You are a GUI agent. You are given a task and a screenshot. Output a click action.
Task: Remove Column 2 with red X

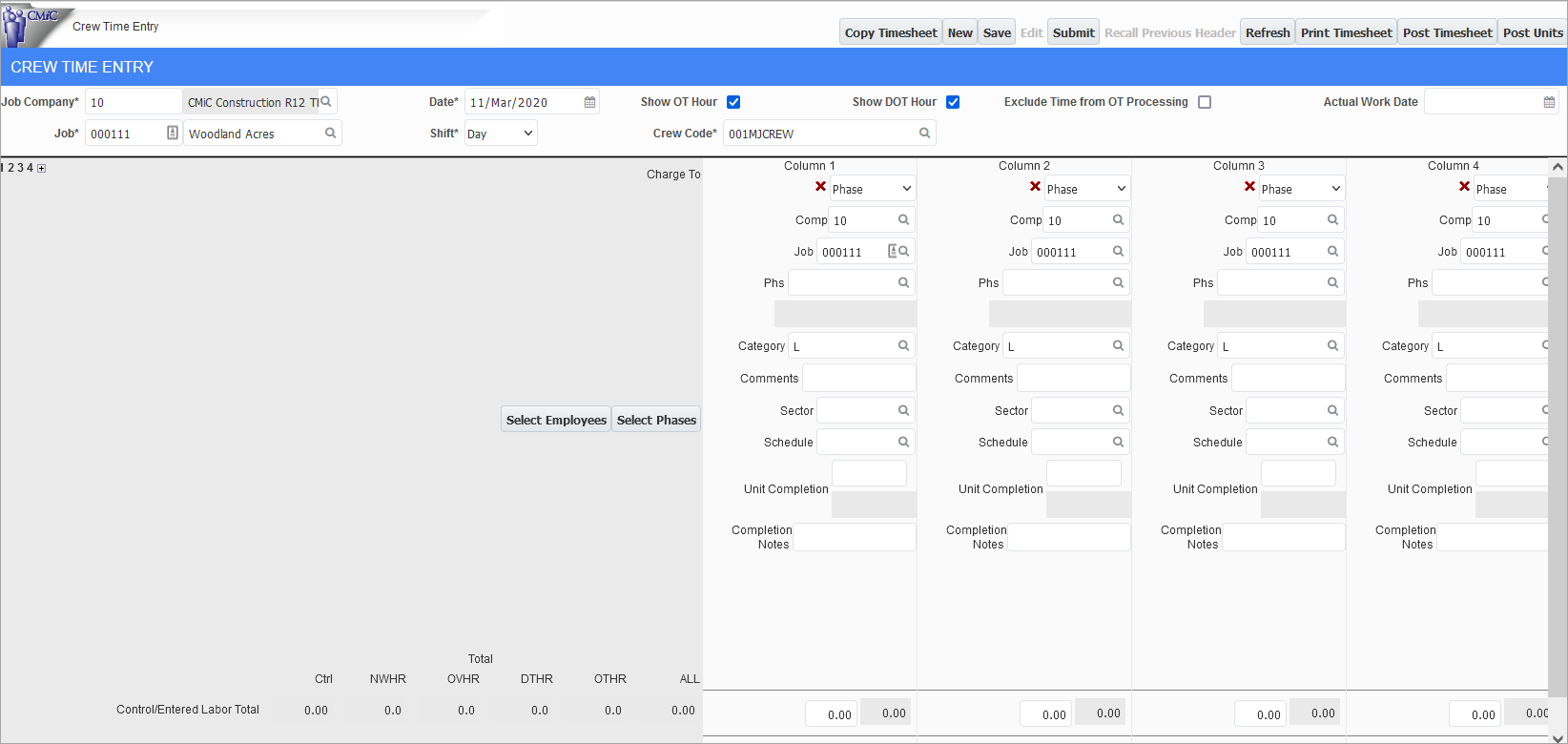[1035, 187]
